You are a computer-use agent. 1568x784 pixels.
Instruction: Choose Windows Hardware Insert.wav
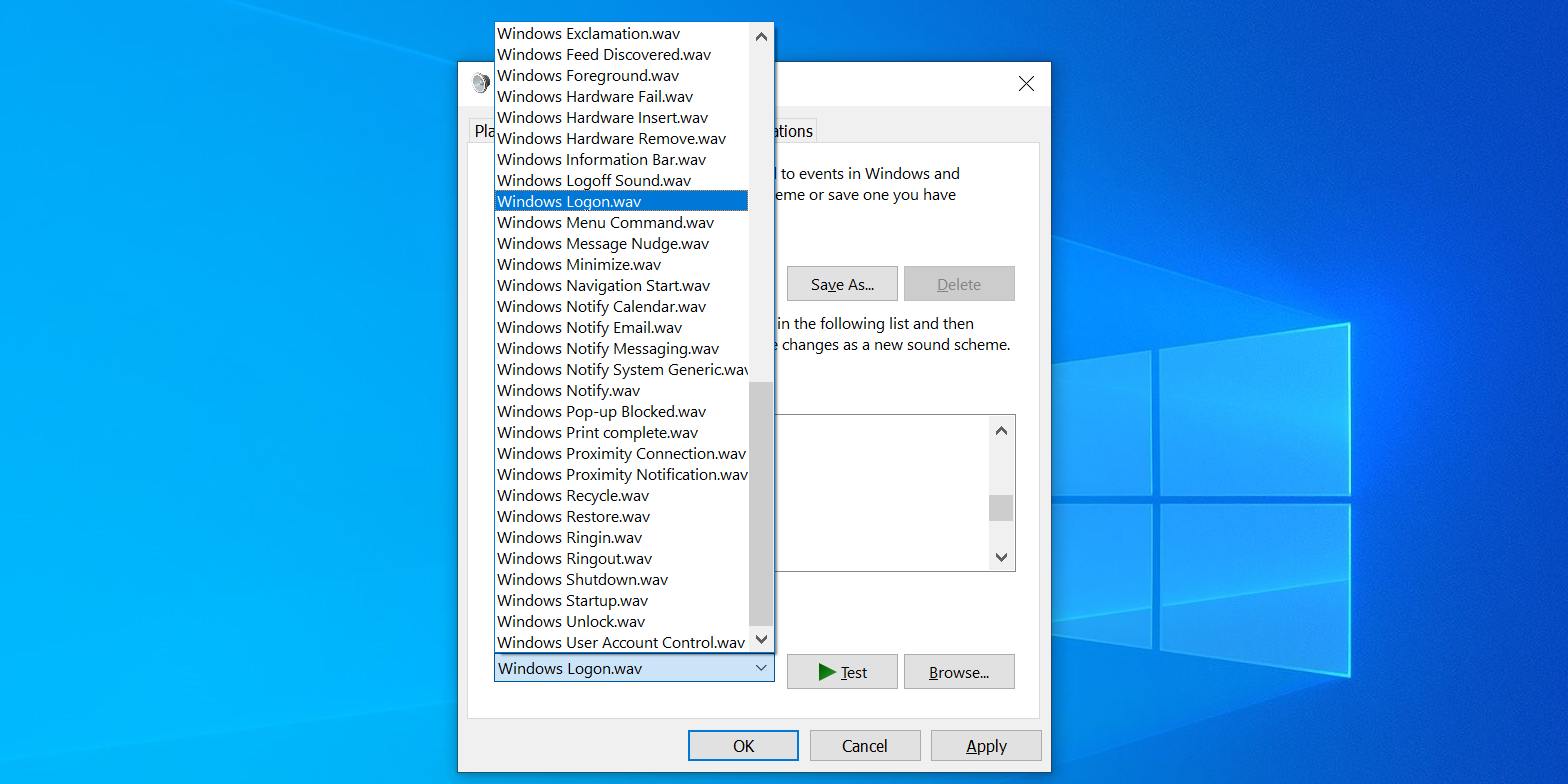pos(622,118)
